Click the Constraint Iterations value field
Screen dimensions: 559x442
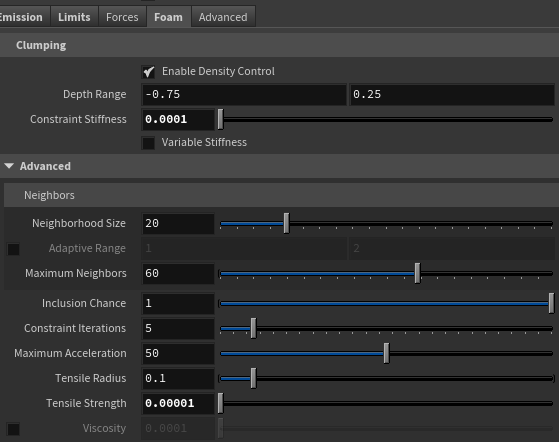coord(178,328)
